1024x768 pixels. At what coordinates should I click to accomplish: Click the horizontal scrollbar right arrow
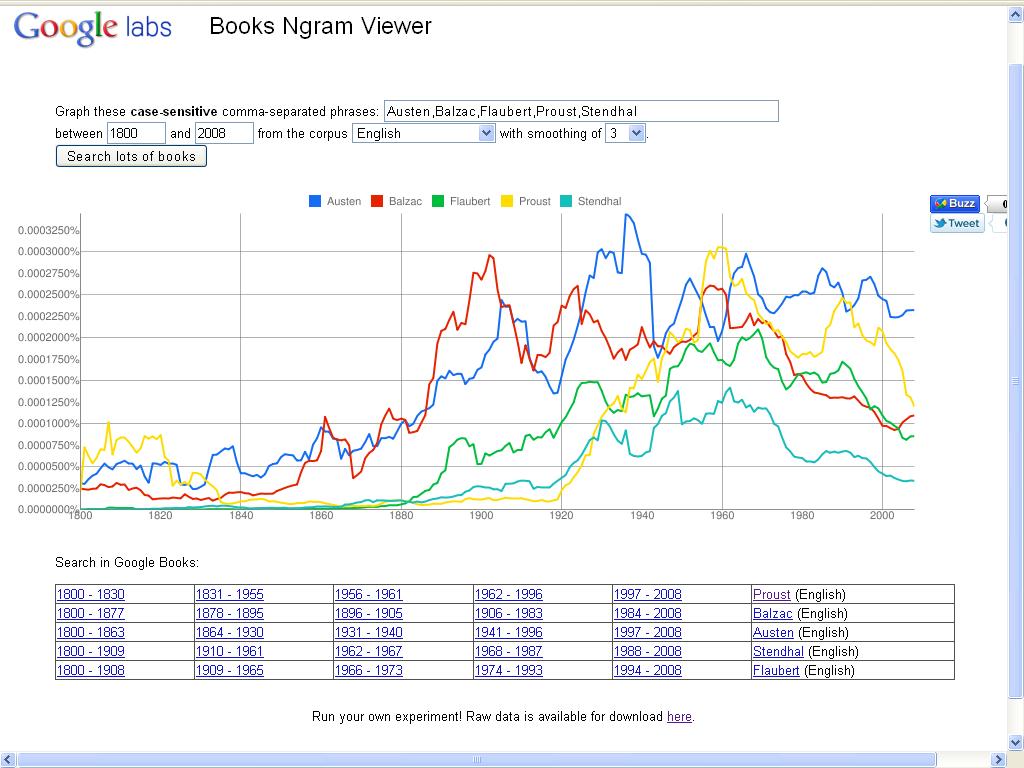click(999, 760)
